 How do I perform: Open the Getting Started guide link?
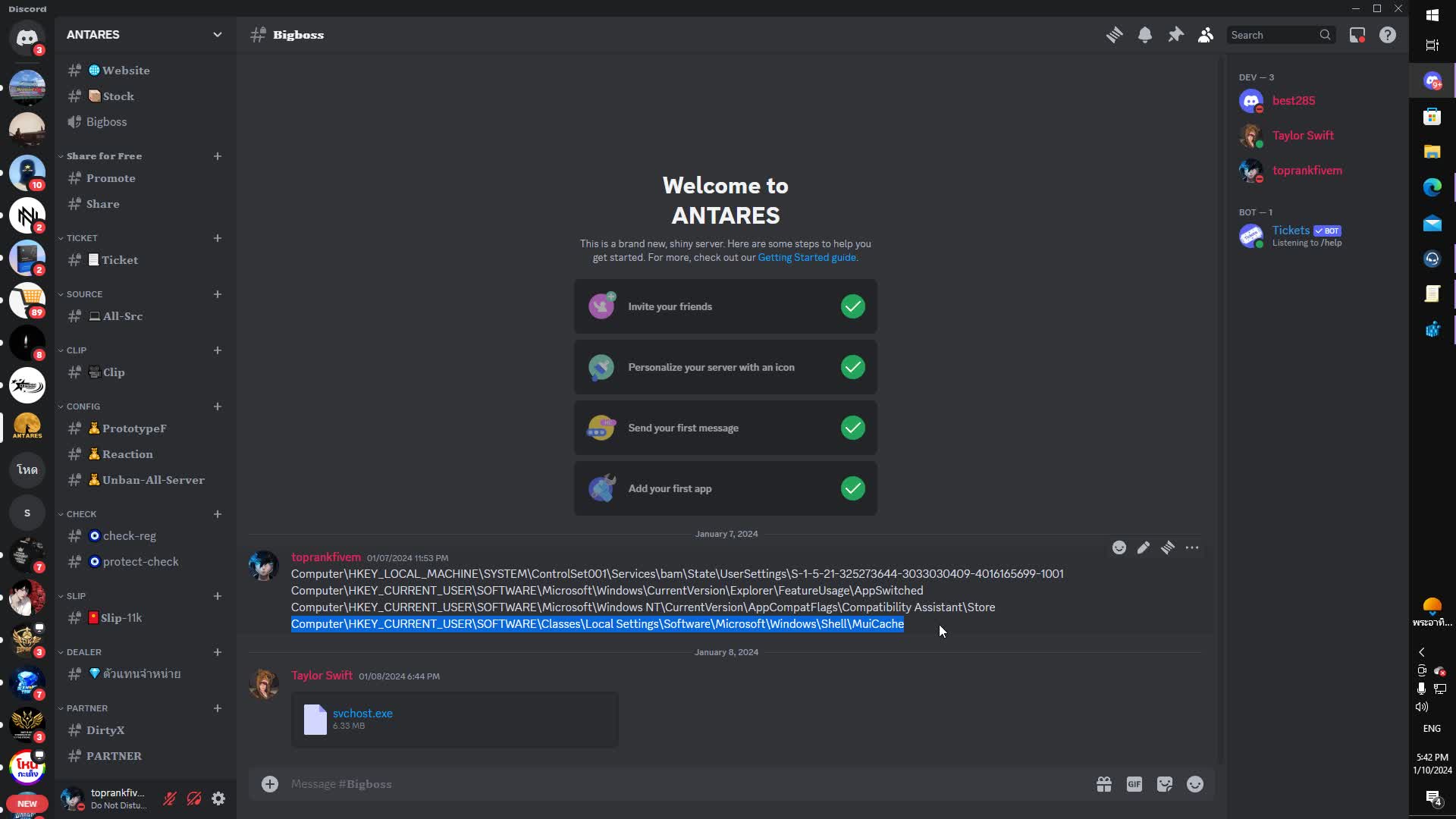807,258
